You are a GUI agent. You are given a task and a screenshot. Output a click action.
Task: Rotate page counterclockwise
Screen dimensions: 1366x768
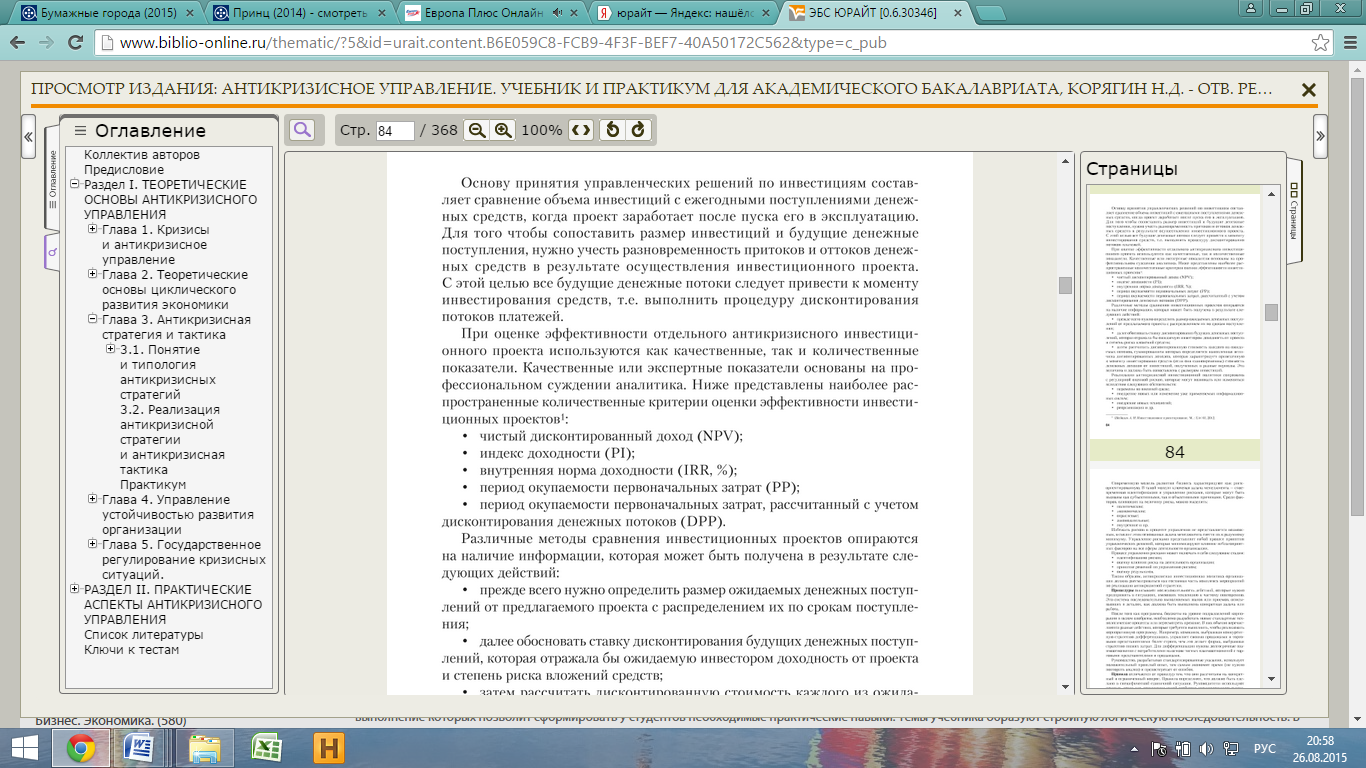tap(613, 130)
